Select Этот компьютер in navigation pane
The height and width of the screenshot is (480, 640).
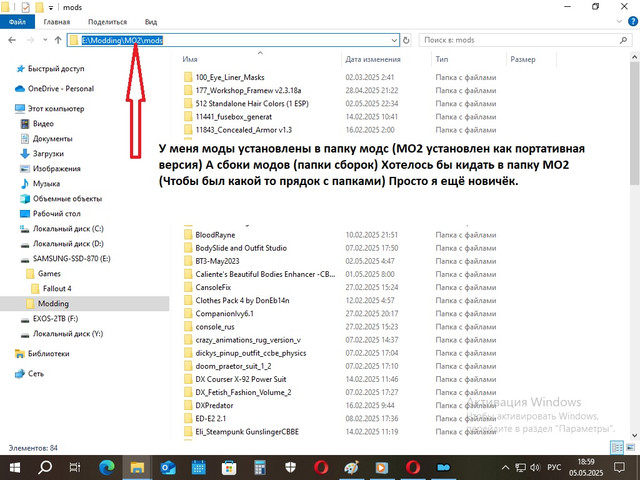pyautogui.click(x=49, y=109)
